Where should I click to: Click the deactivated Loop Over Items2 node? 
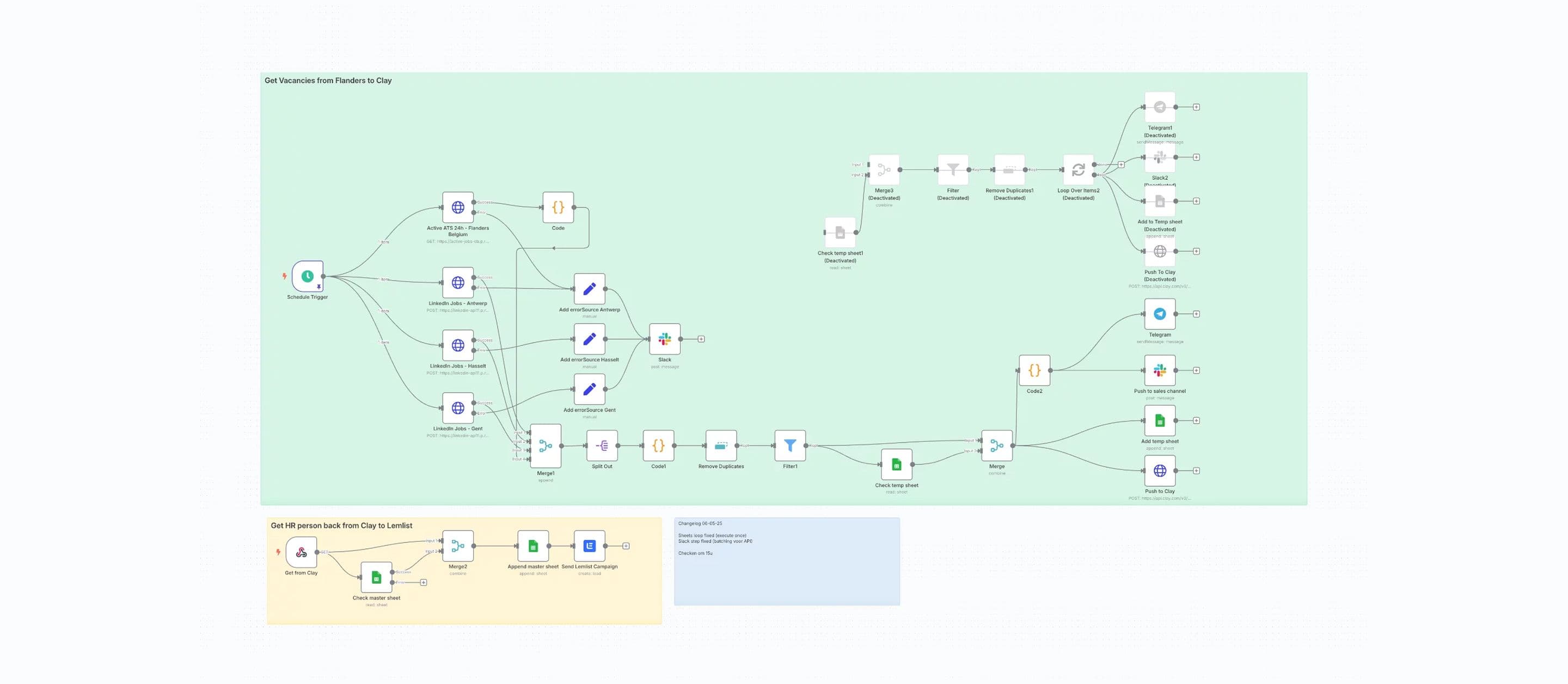coord(1078,170)
